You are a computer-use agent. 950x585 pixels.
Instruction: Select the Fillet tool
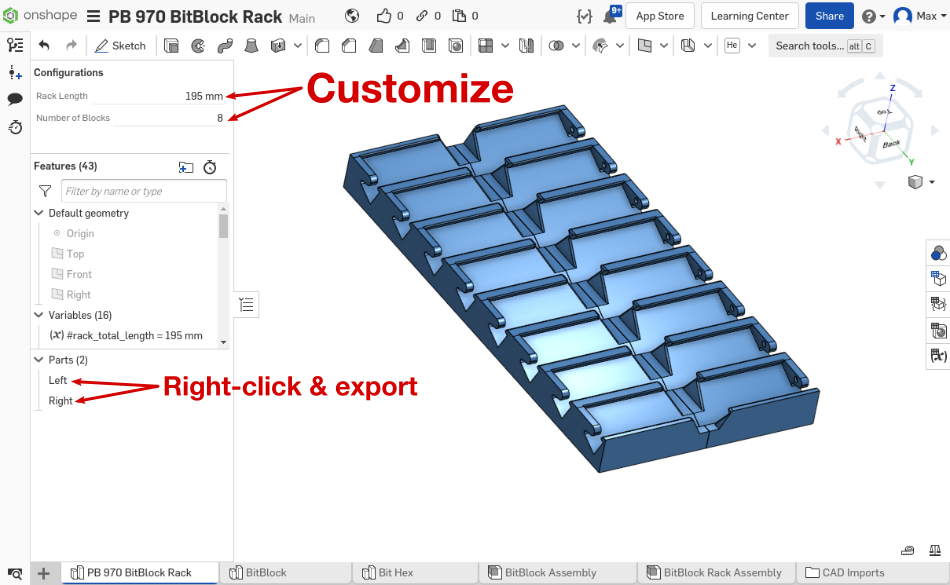pos(322,45)
